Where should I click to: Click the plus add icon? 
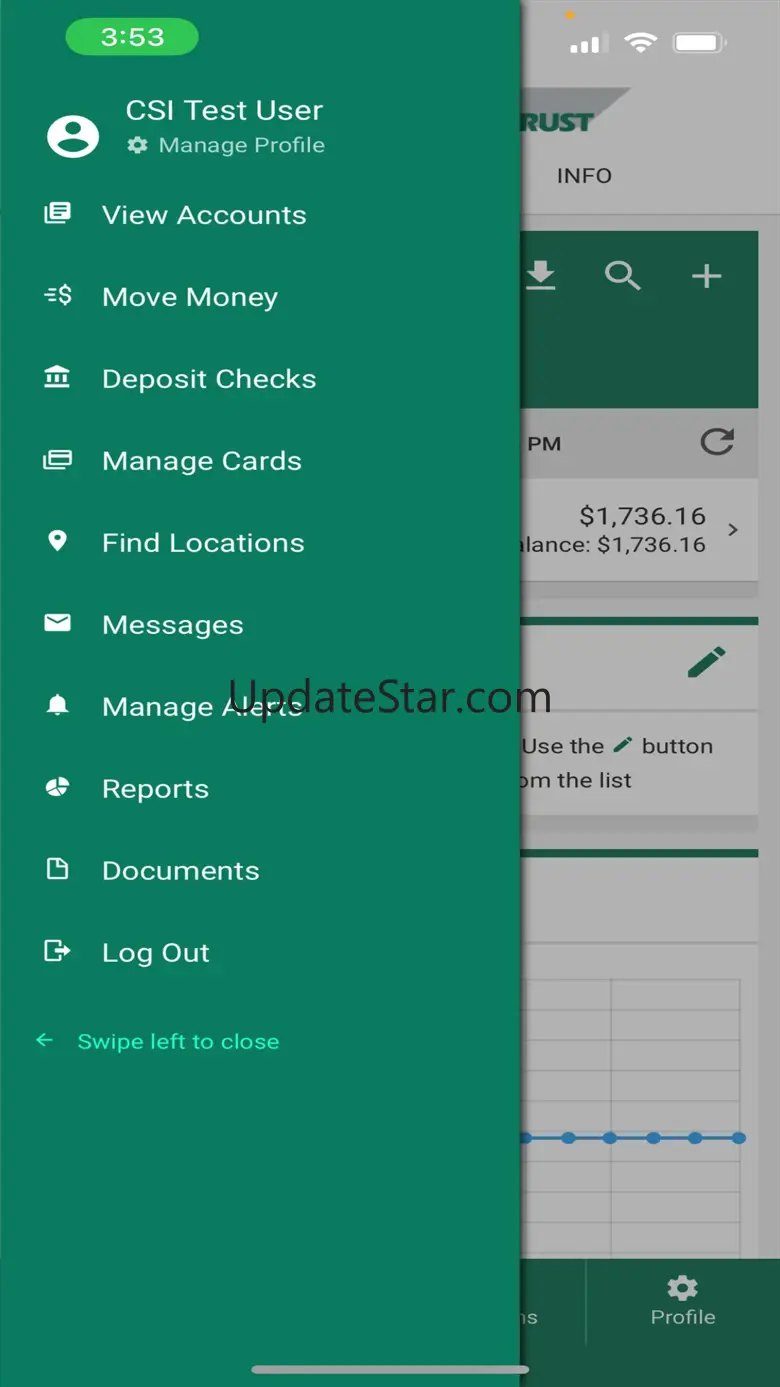(x=707, y=275)
